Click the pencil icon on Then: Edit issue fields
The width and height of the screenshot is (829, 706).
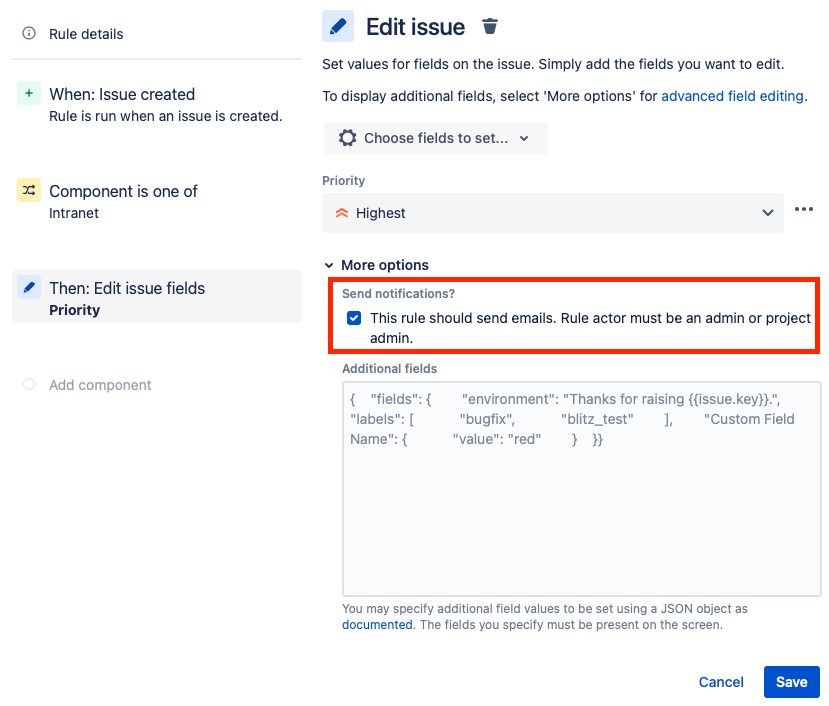[27, 287]
